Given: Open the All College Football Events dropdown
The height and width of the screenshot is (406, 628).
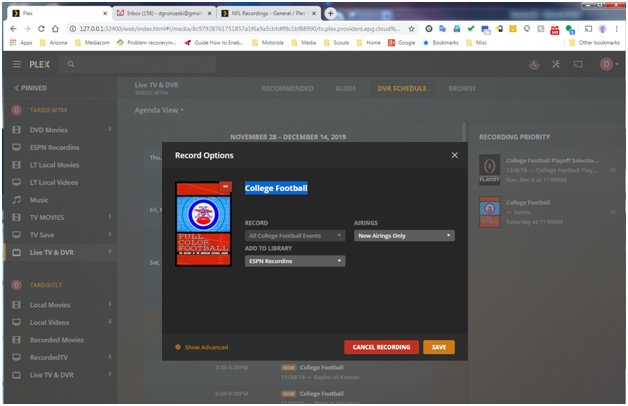Looking at the screenshot, I should [x=295, y=236].
